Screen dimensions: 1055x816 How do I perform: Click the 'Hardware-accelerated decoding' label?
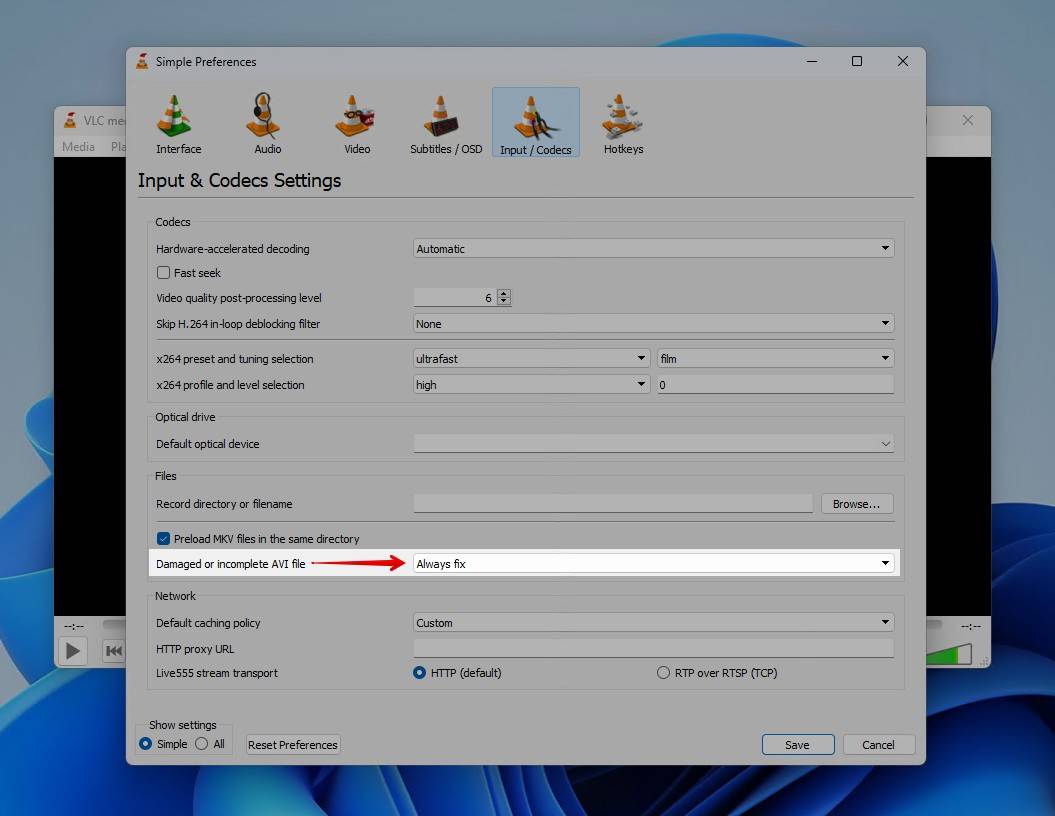tap(233, 249)
